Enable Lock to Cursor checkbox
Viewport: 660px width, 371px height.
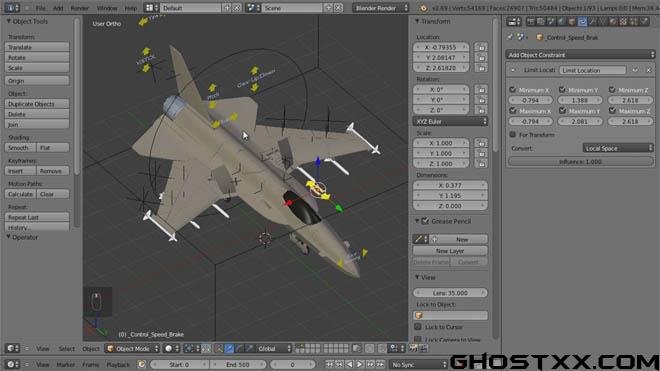(418, 326)
